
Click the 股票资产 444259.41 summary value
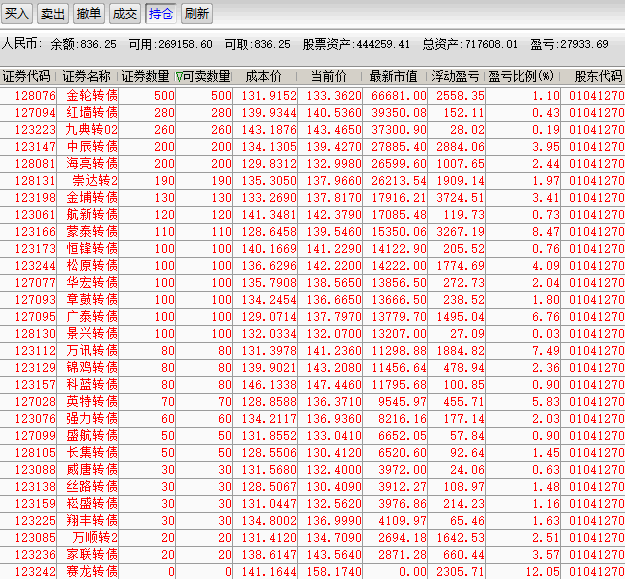356,44
